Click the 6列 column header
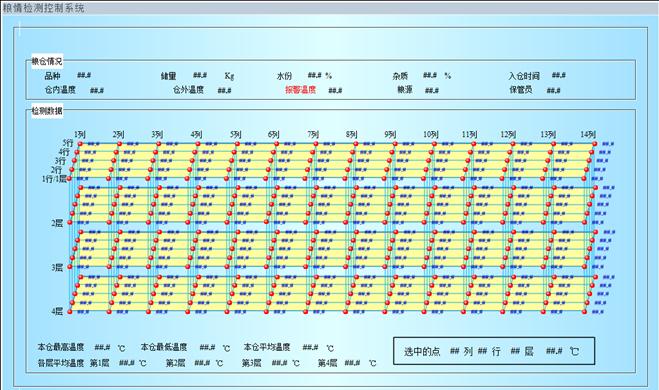The width and height of the screenshot is (659, 390). (x=274, y=134)
